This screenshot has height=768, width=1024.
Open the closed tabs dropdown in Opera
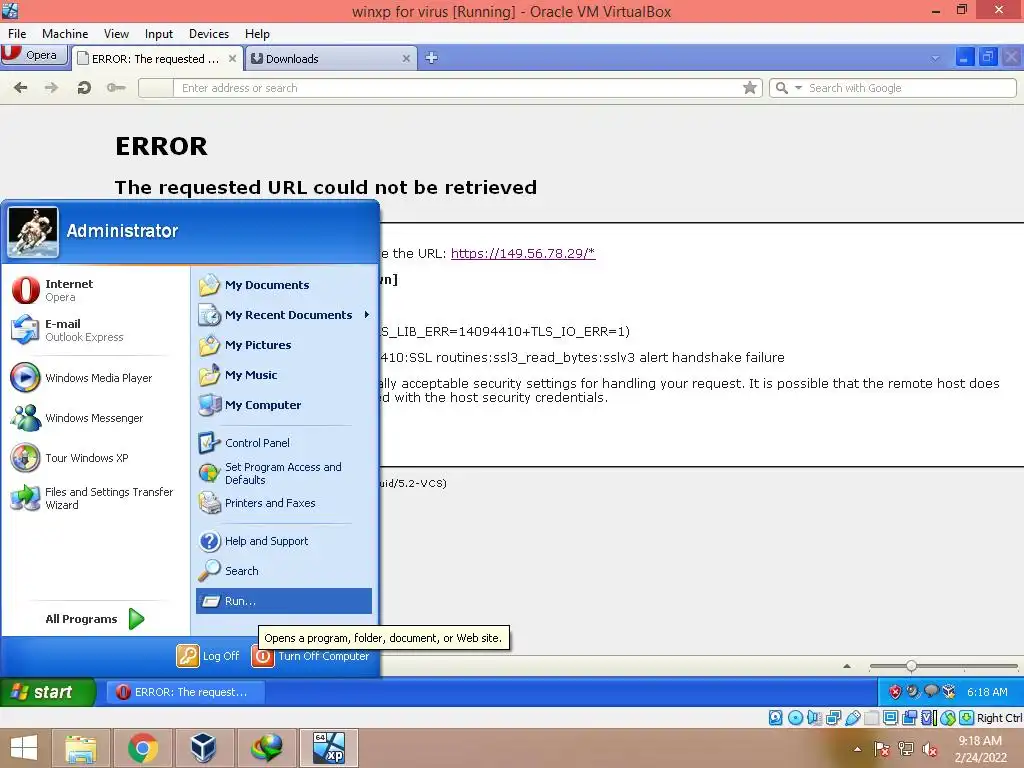(935, 58)
